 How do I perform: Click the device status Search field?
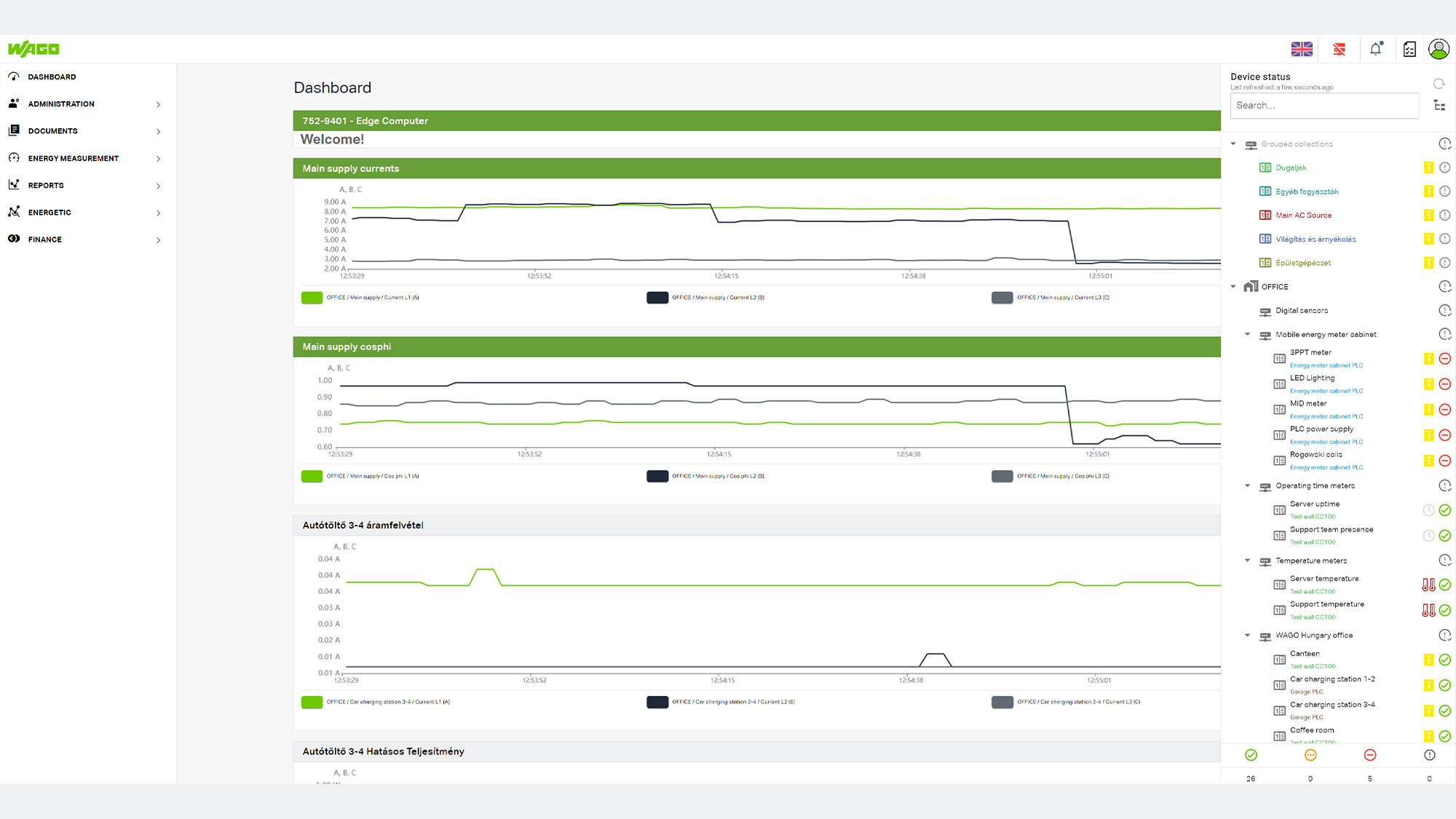coord(1324,106)
